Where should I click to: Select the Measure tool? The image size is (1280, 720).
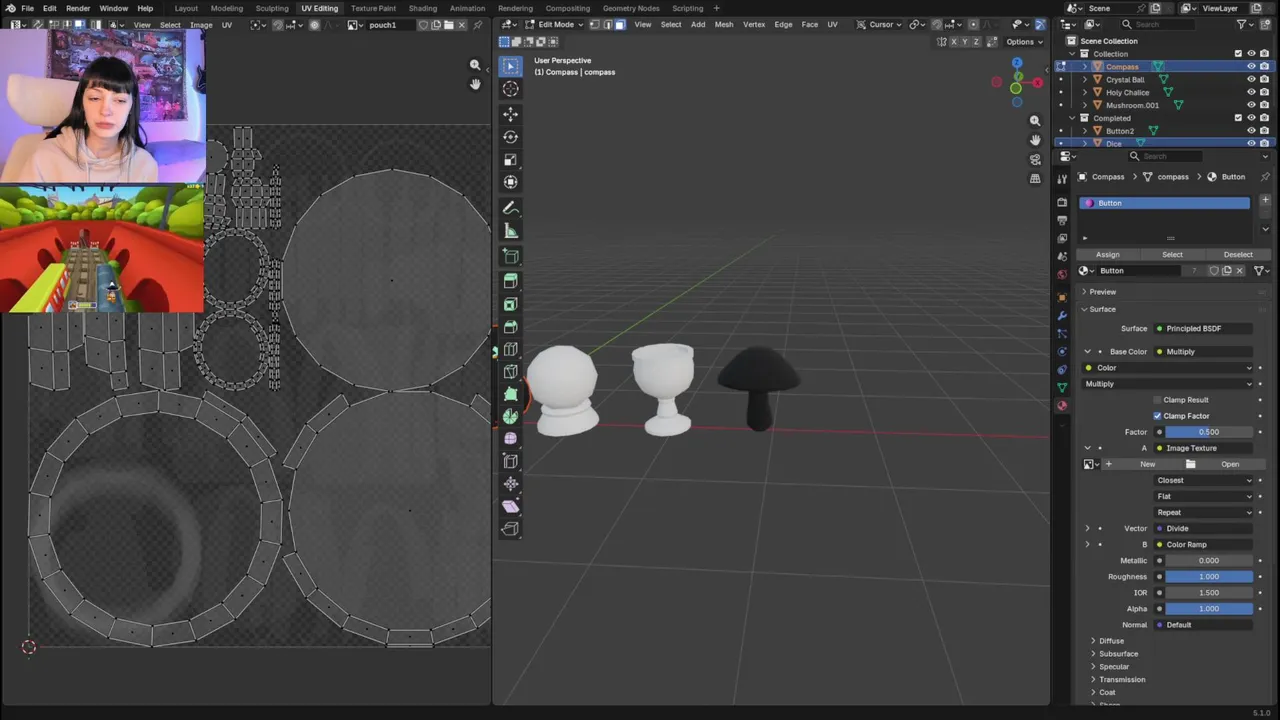tap(510, 231)
